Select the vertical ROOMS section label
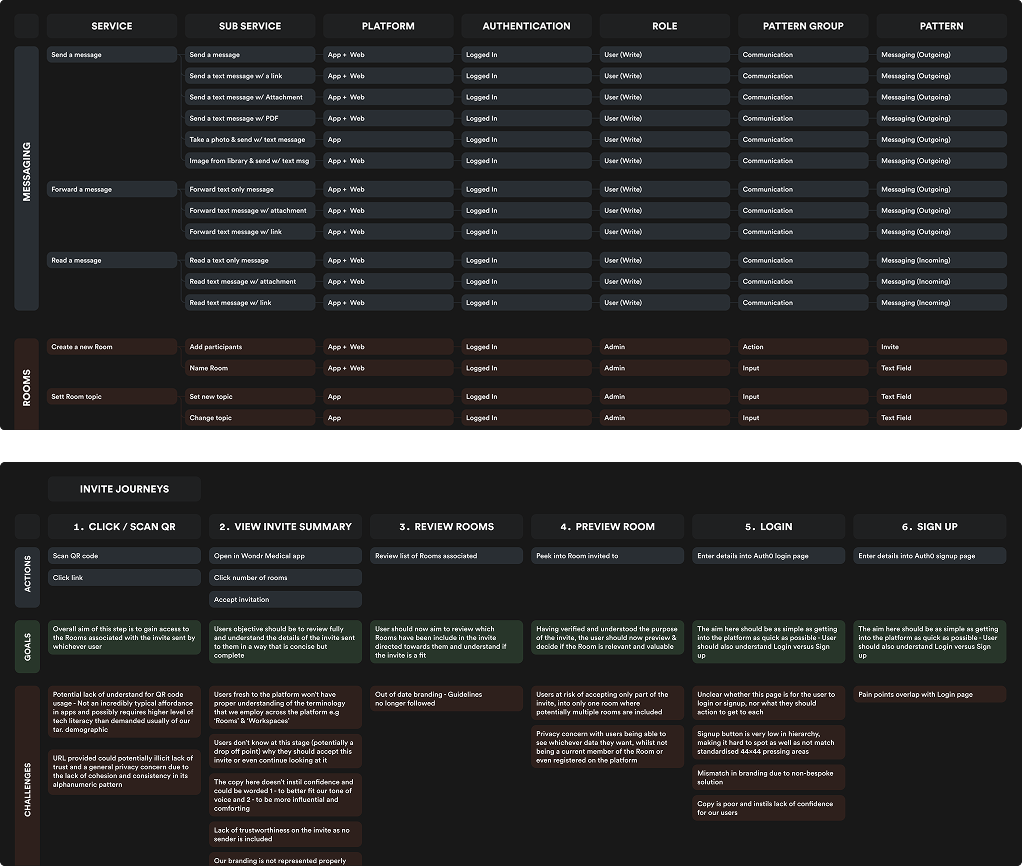Viewport: 1022px width, 866px height. (x=27, y=386)
